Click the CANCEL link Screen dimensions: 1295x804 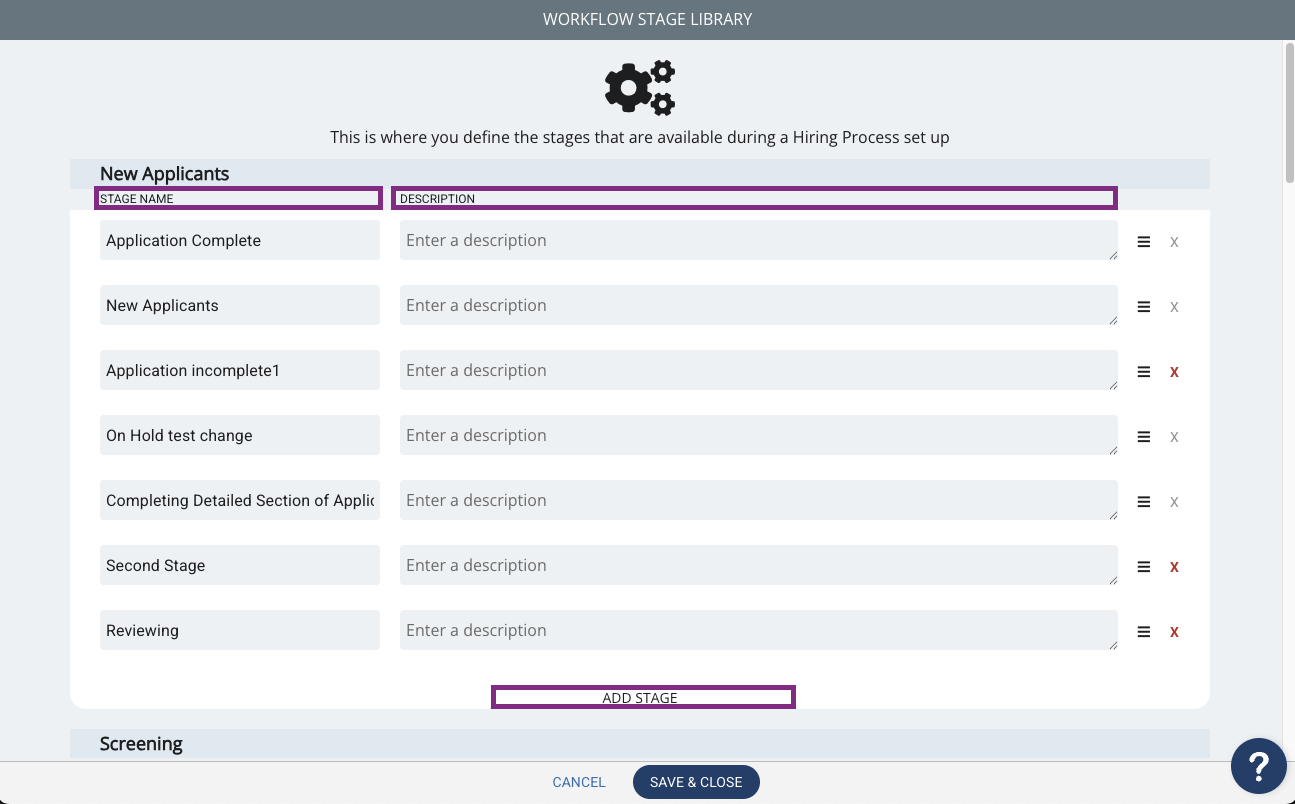[579, 782]
